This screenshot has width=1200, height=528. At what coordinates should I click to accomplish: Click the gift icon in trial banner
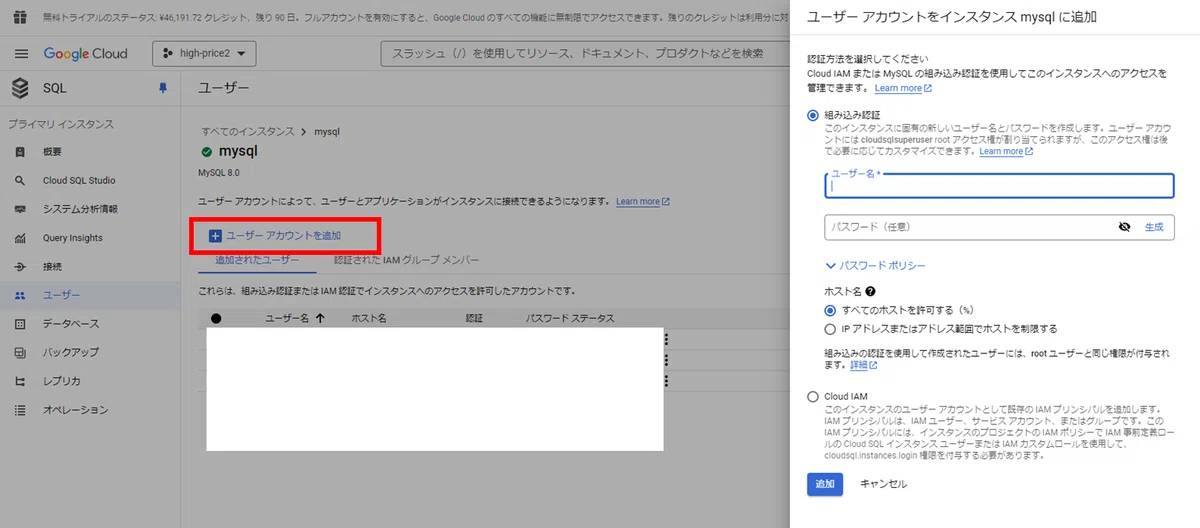coord(19,17)
